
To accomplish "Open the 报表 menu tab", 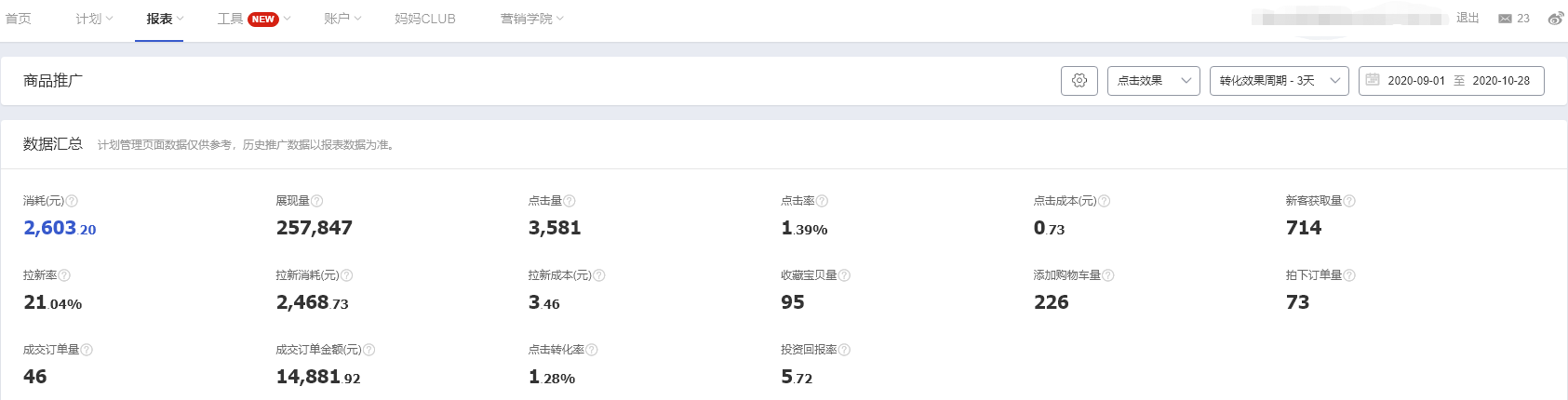I will click(165, 19).
